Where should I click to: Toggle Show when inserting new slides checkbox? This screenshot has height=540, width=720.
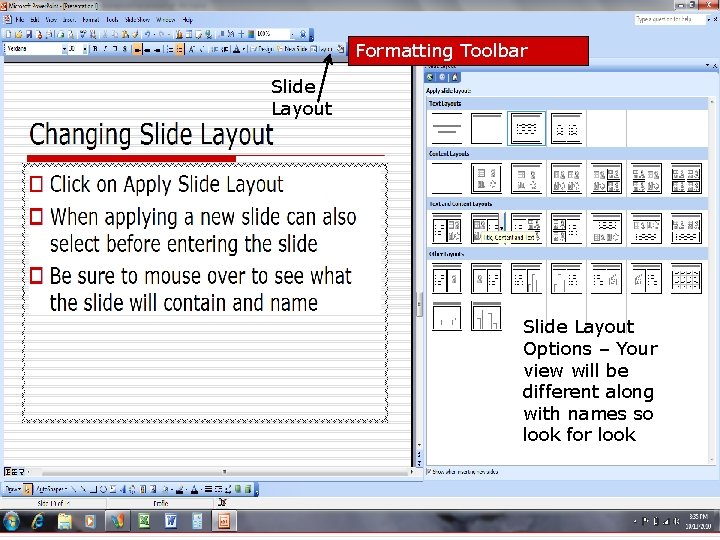coord(429,472)
